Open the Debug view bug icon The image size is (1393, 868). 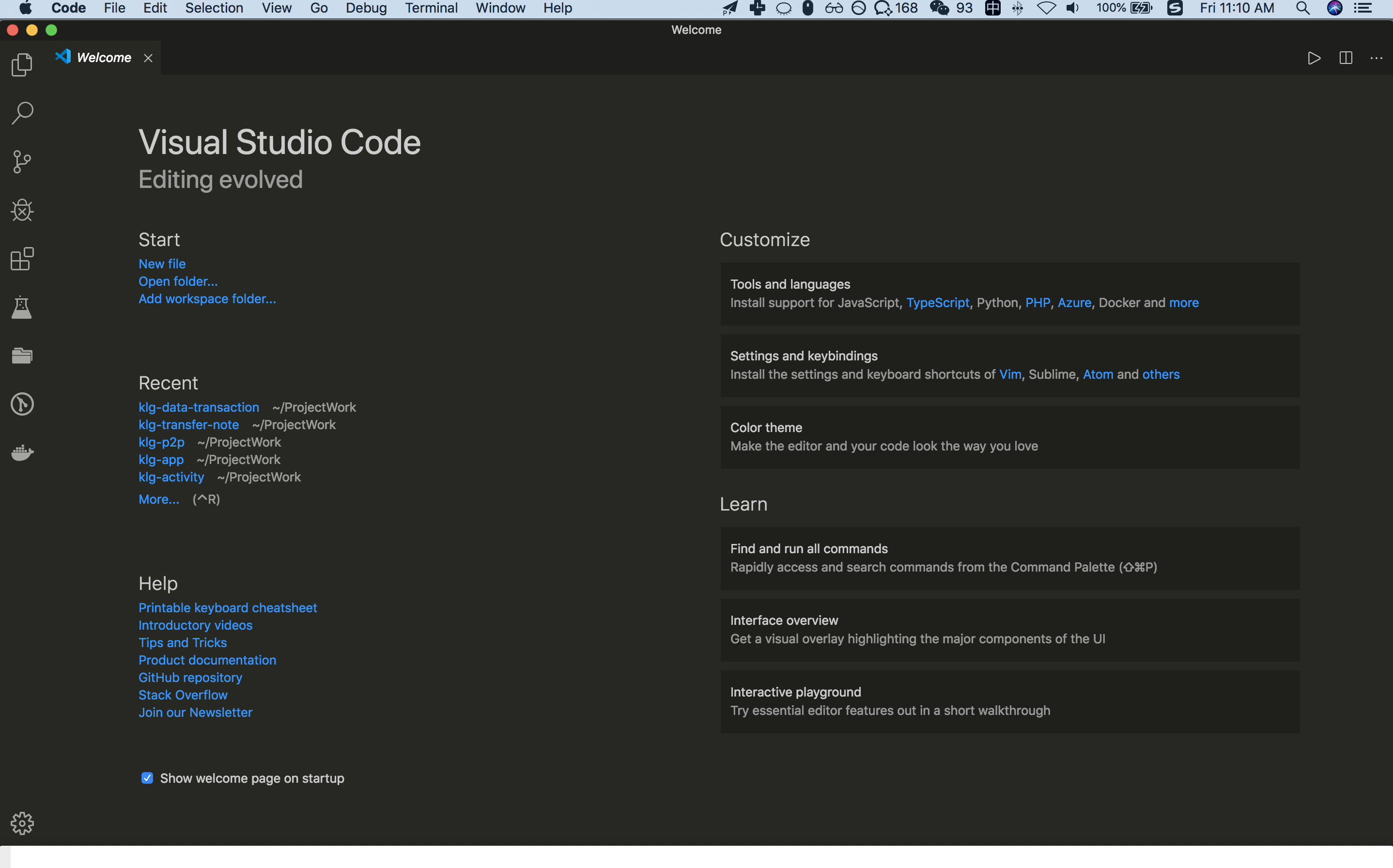[x=22, y=210]
